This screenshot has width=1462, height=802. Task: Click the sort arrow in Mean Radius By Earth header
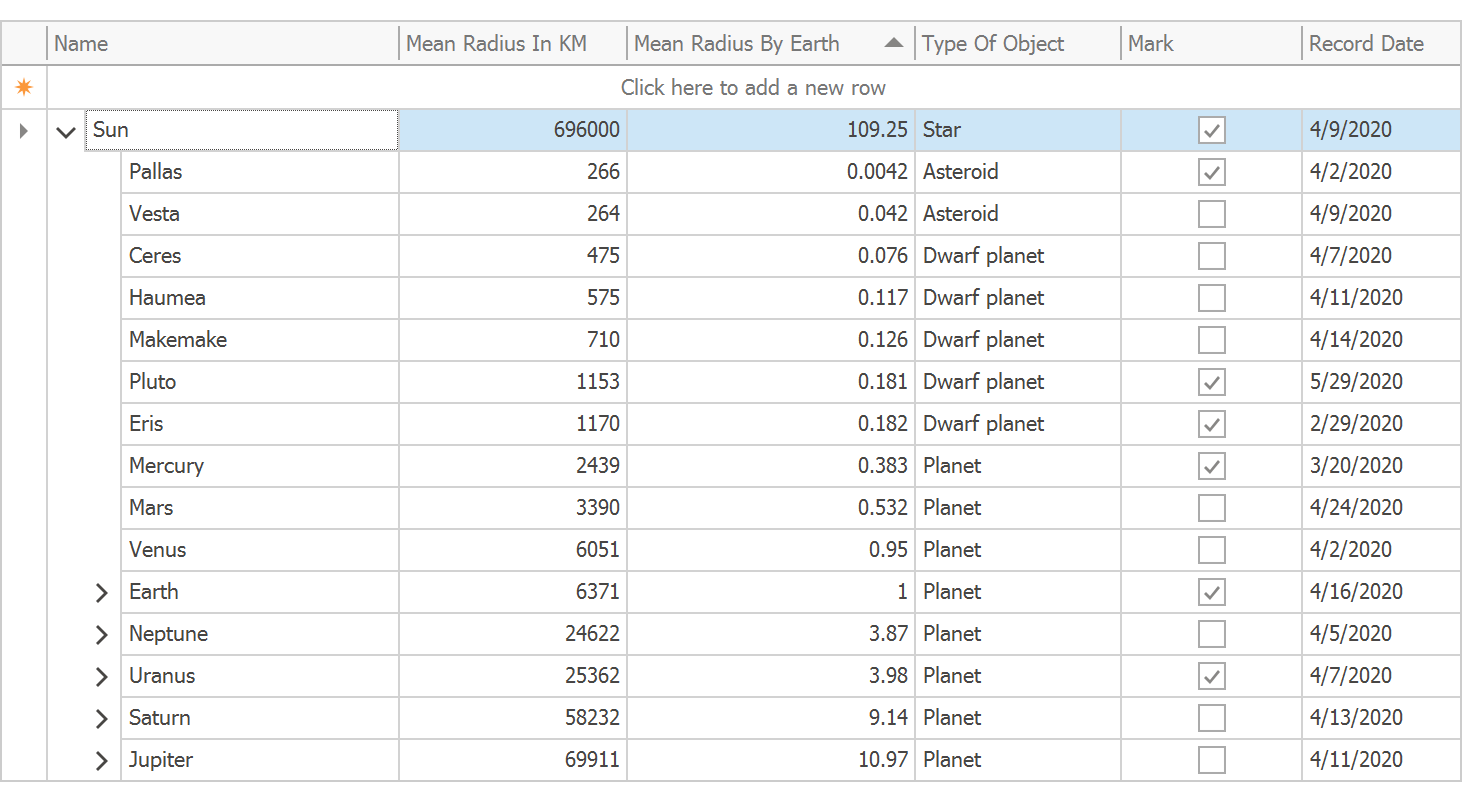[894, 43]
